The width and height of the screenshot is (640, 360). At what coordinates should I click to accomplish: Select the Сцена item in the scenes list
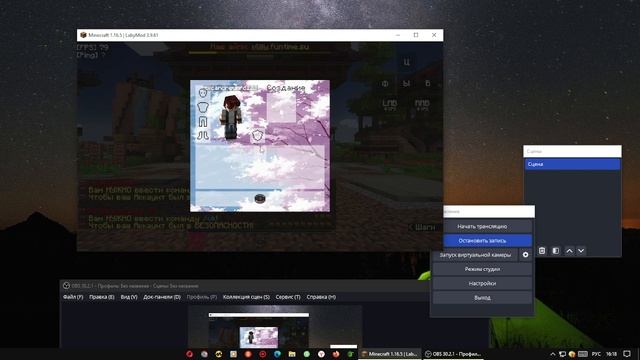coord(572,164)
